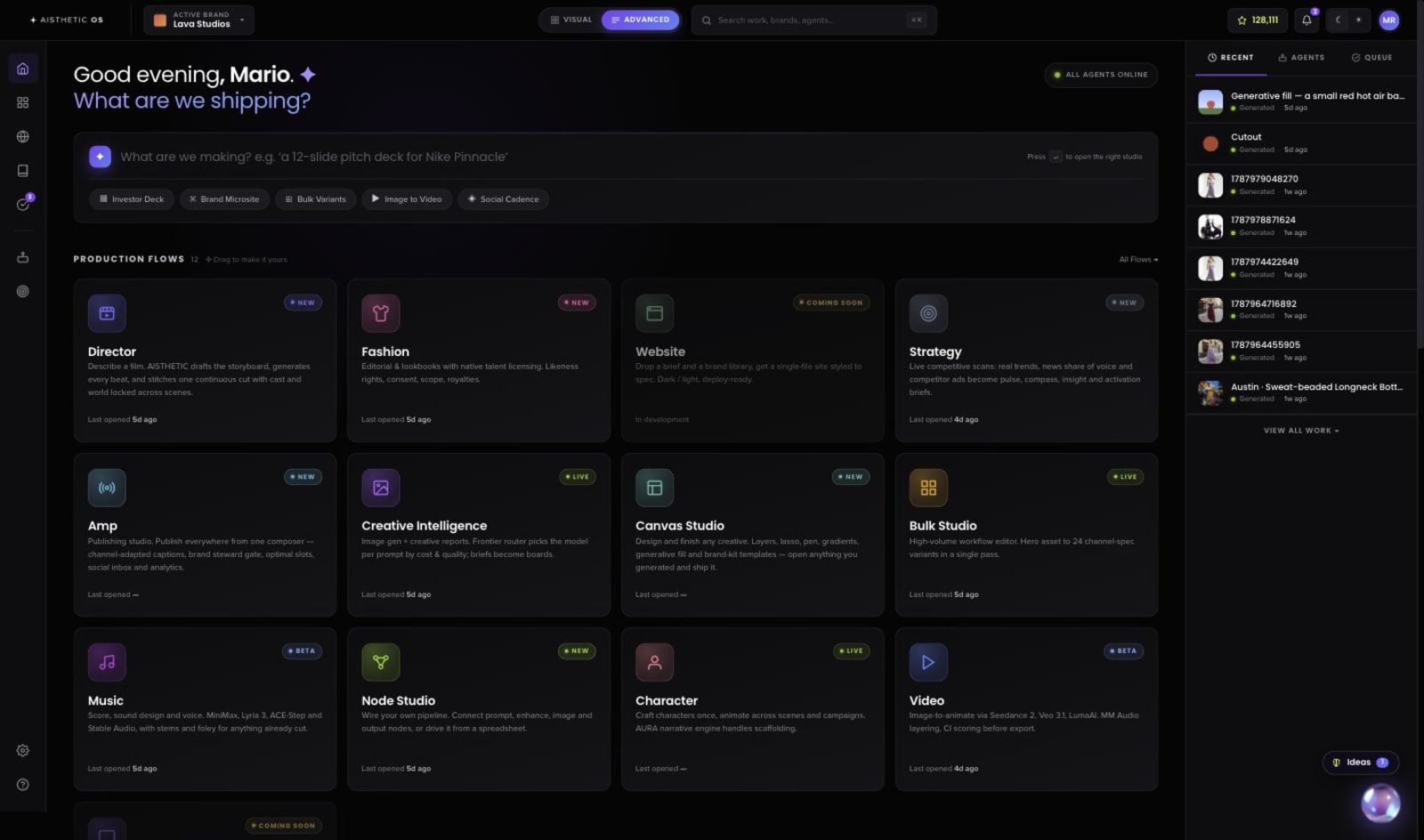Click the sidebar tasks icon with badge
Image resolution: width=1424 pixels, height=840 pixels.
(23, 204)
